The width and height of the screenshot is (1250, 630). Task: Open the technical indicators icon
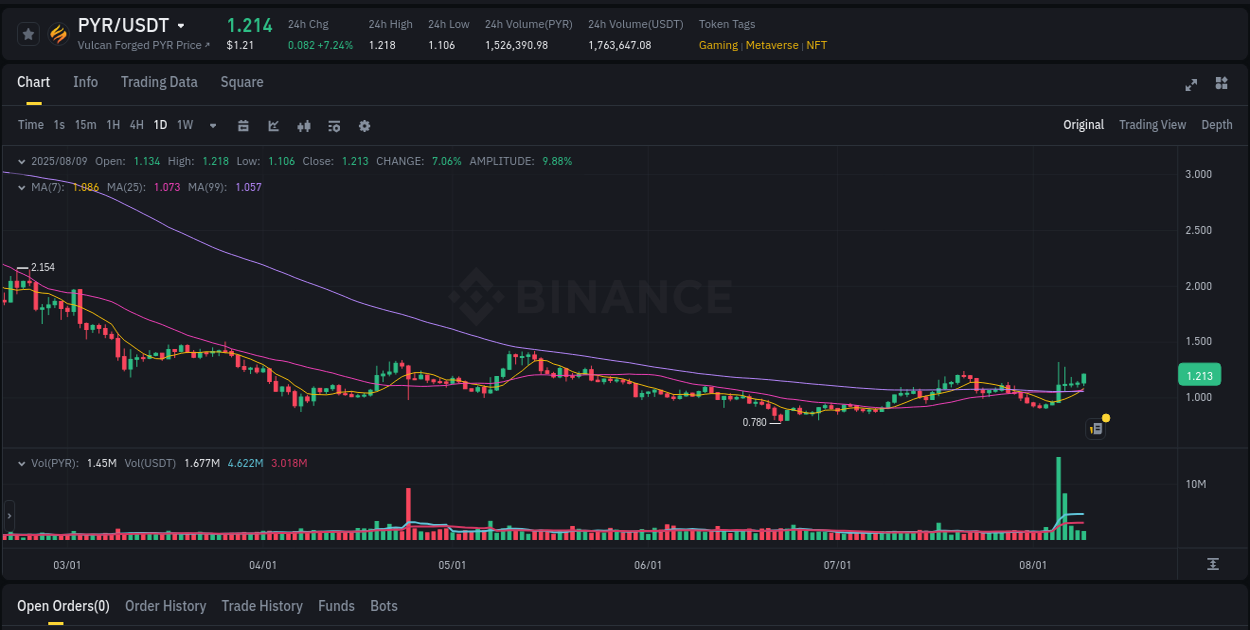pos(333,126)
